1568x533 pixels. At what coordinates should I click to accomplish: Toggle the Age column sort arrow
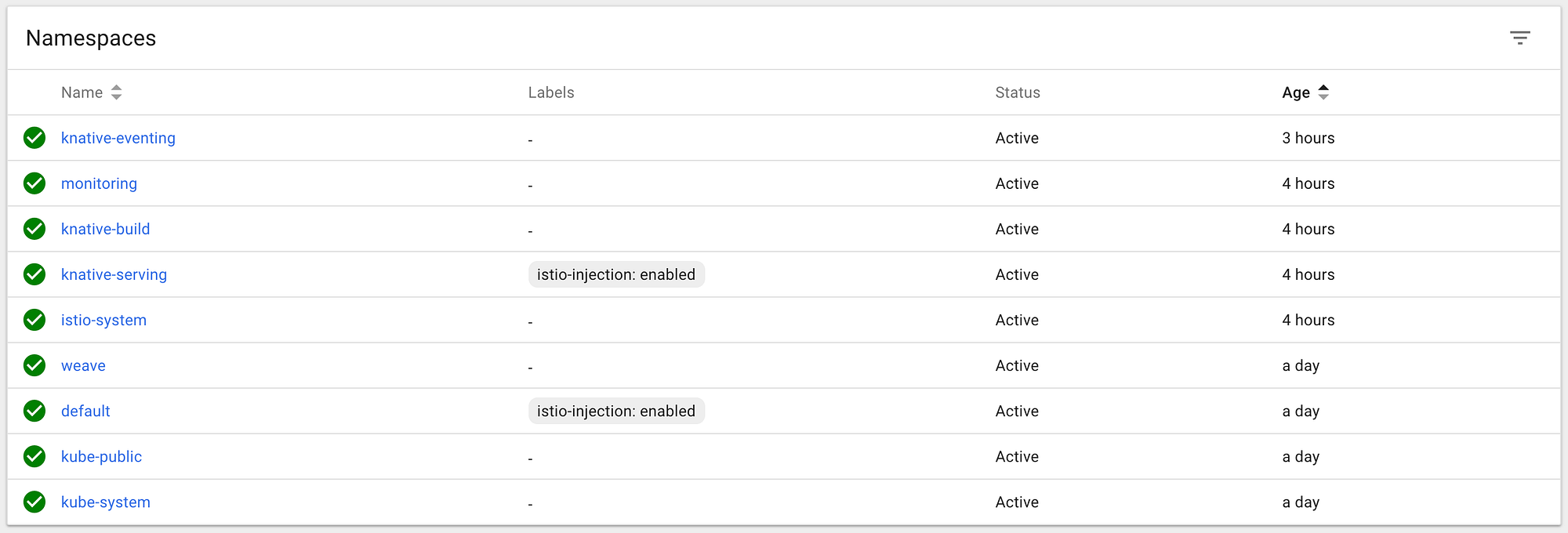pyautogui.click(x=1323, y=92)
